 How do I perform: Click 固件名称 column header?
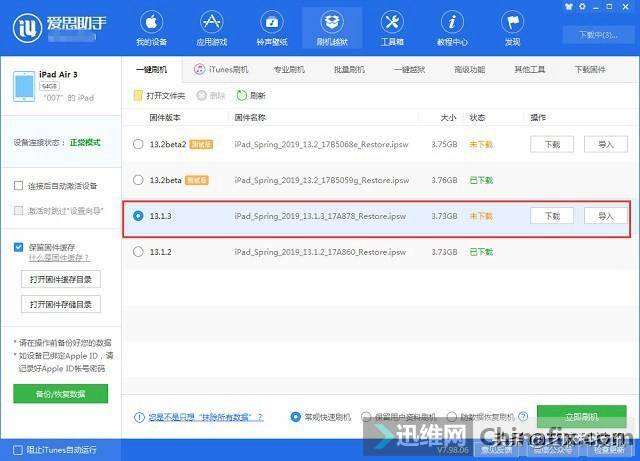tap(250, 118)
